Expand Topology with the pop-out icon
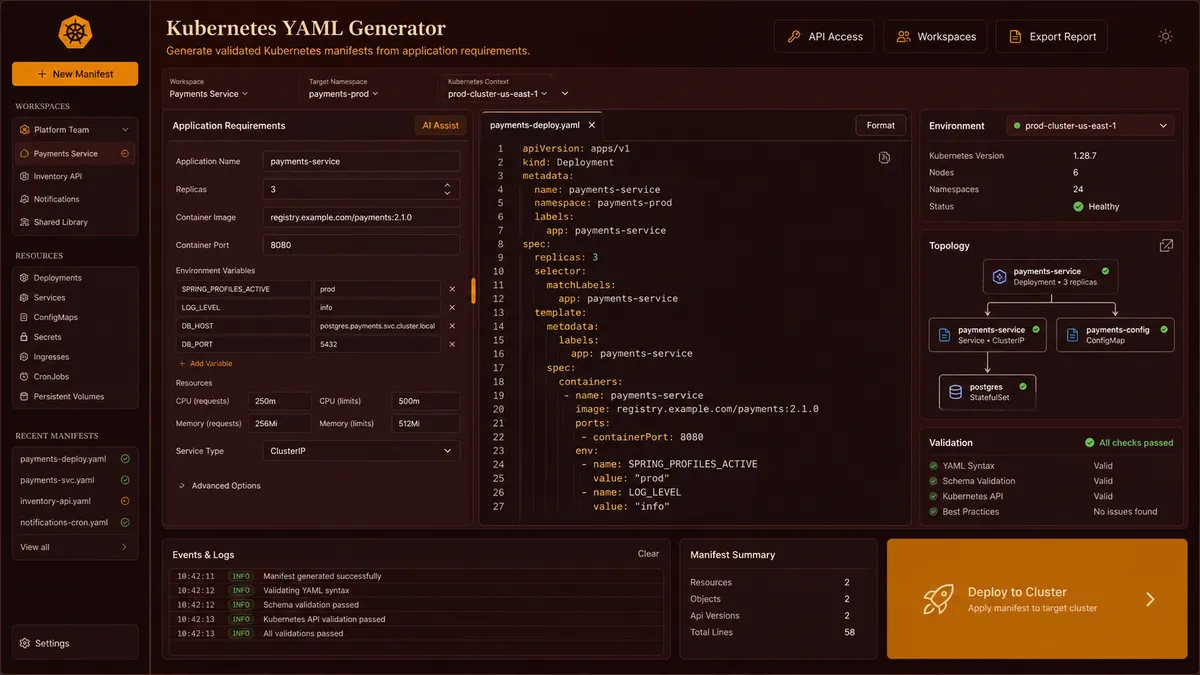1200x675 pixels. [x=1166, y=245]
